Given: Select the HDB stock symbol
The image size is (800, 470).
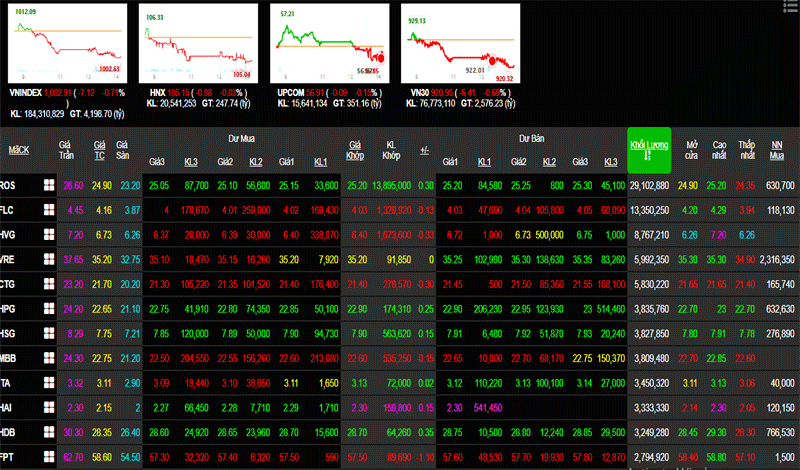Looking at the screenshot, I should [x=8, y=432].
